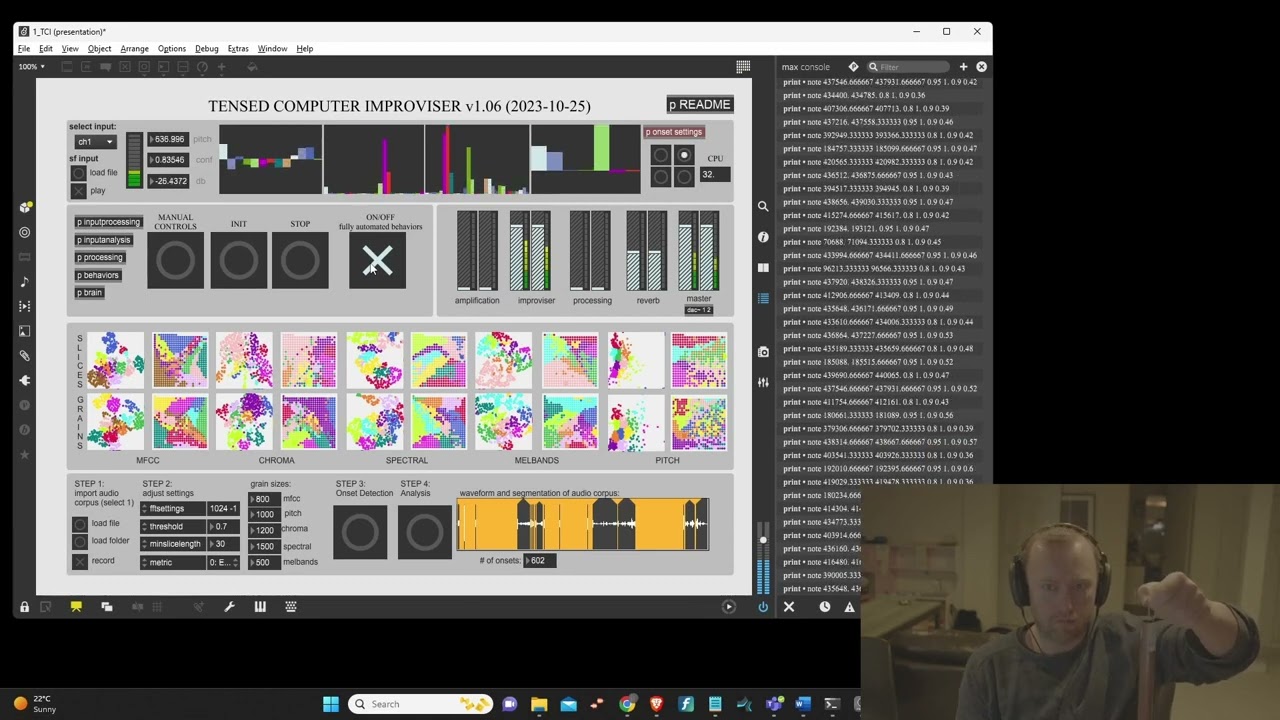Toggle the yellow presentation mode icon

coord(76,606)
